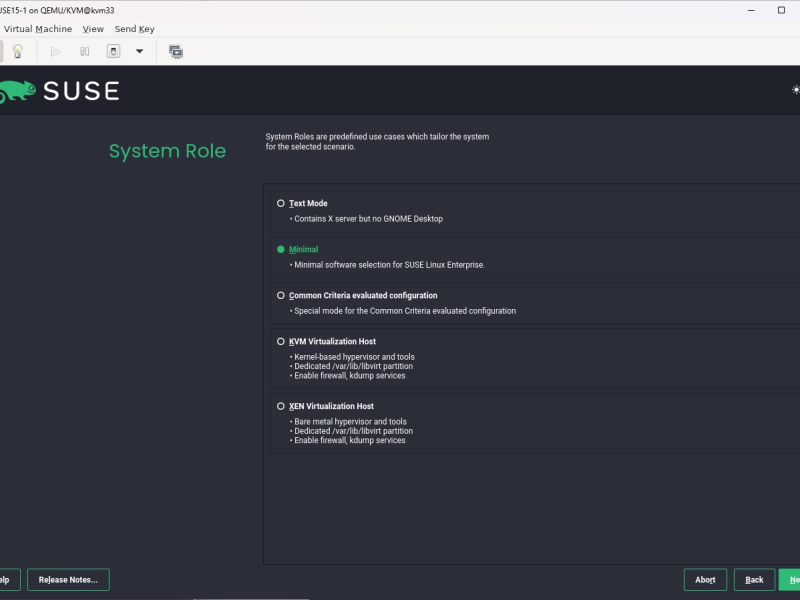
Task: Click 'Bare metal hypervisor and tools' description
Action: (351, 421)
